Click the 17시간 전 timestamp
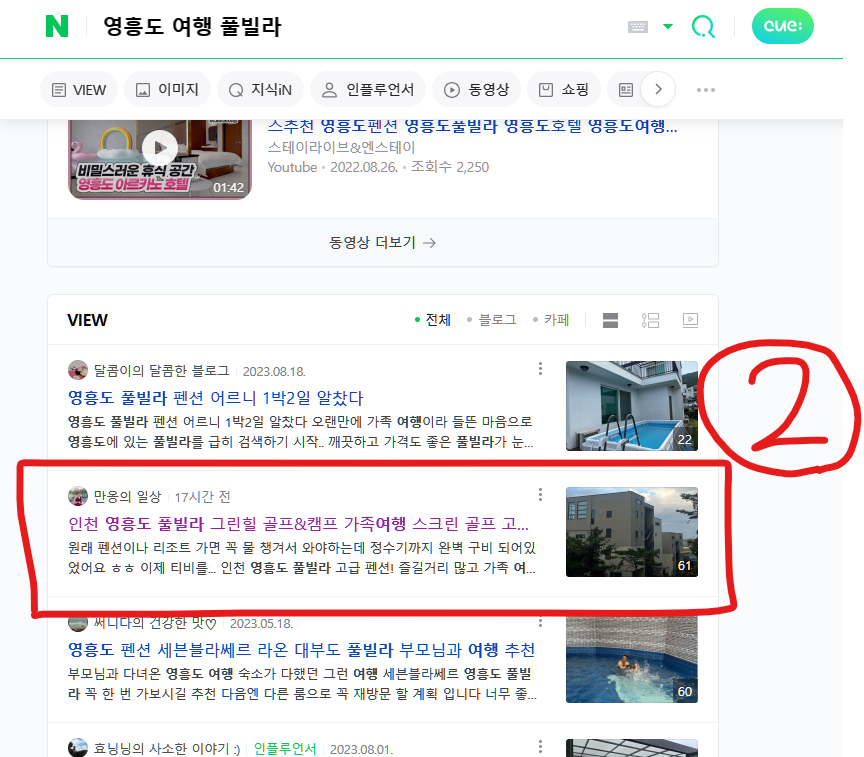 pyautogui.click(x=202, y=498)
